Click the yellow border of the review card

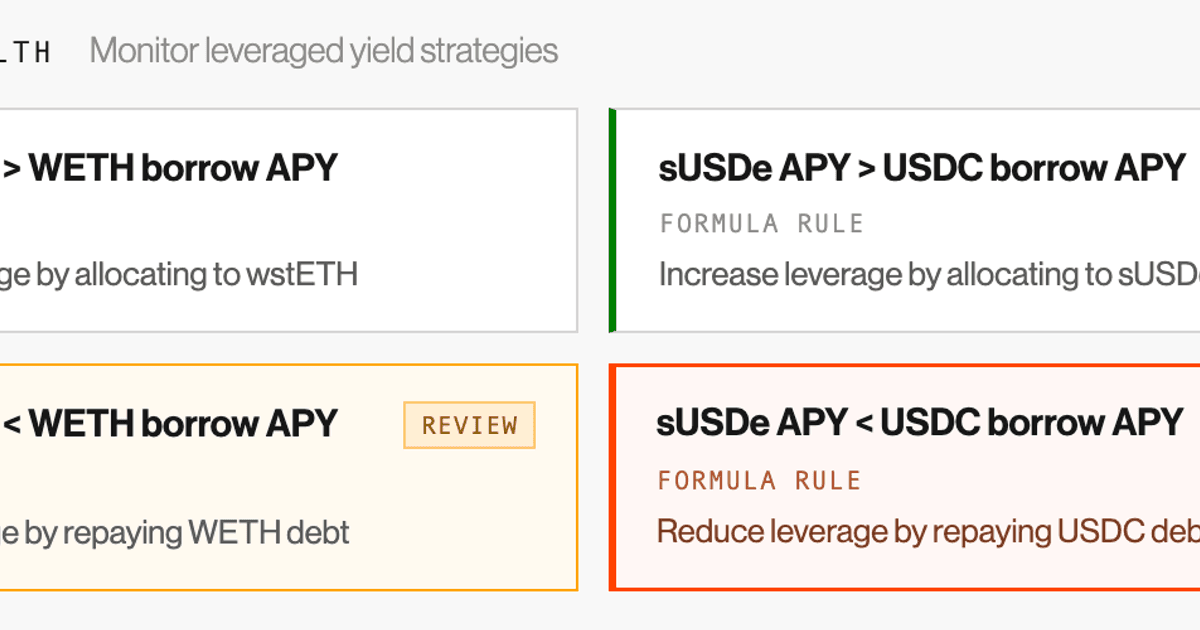click(x=577, y=477)
